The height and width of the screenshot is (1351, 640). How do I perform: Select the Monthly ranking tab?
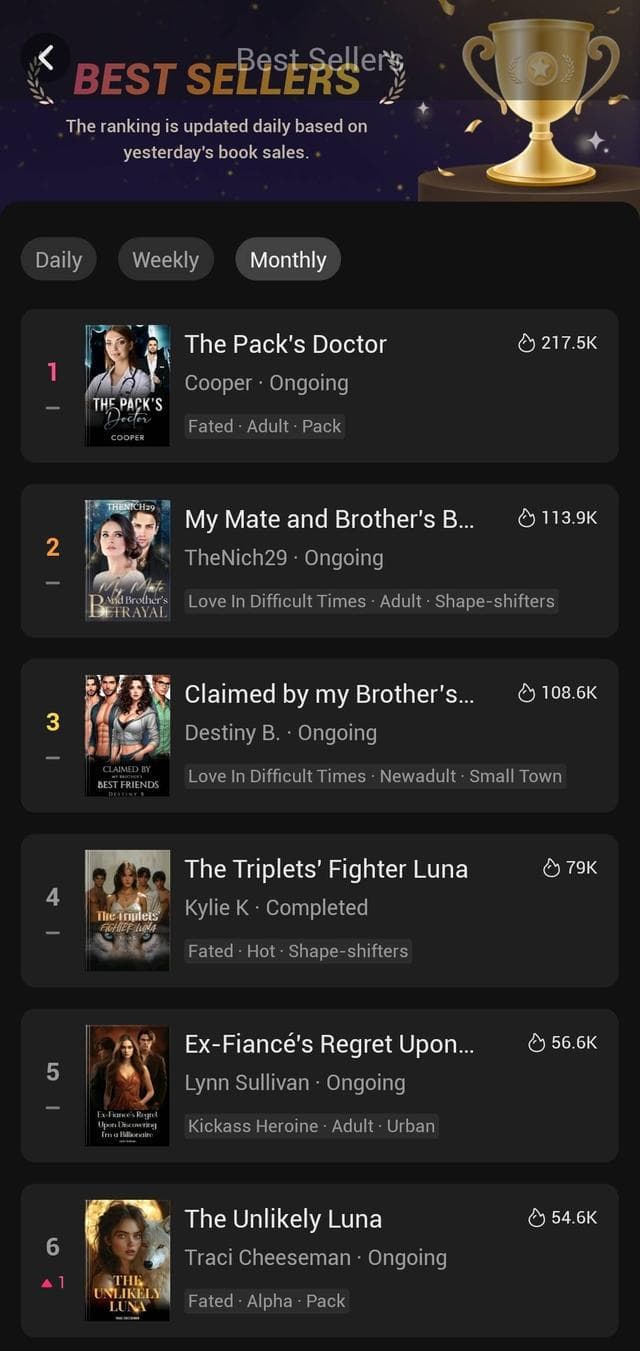(x=288, y=260)
